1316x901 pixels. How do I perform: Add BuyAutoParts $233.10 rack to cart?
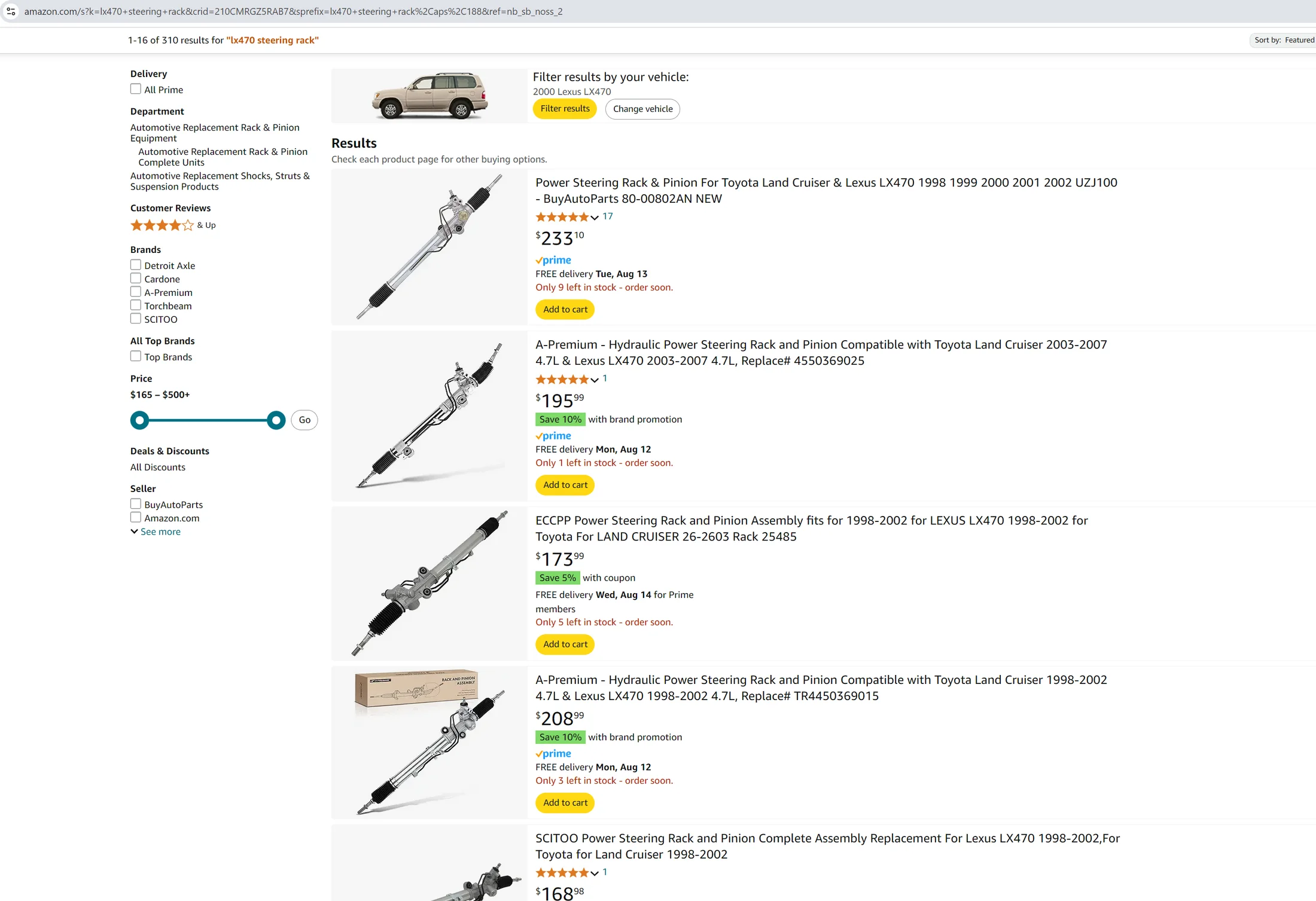pos(565,310)
